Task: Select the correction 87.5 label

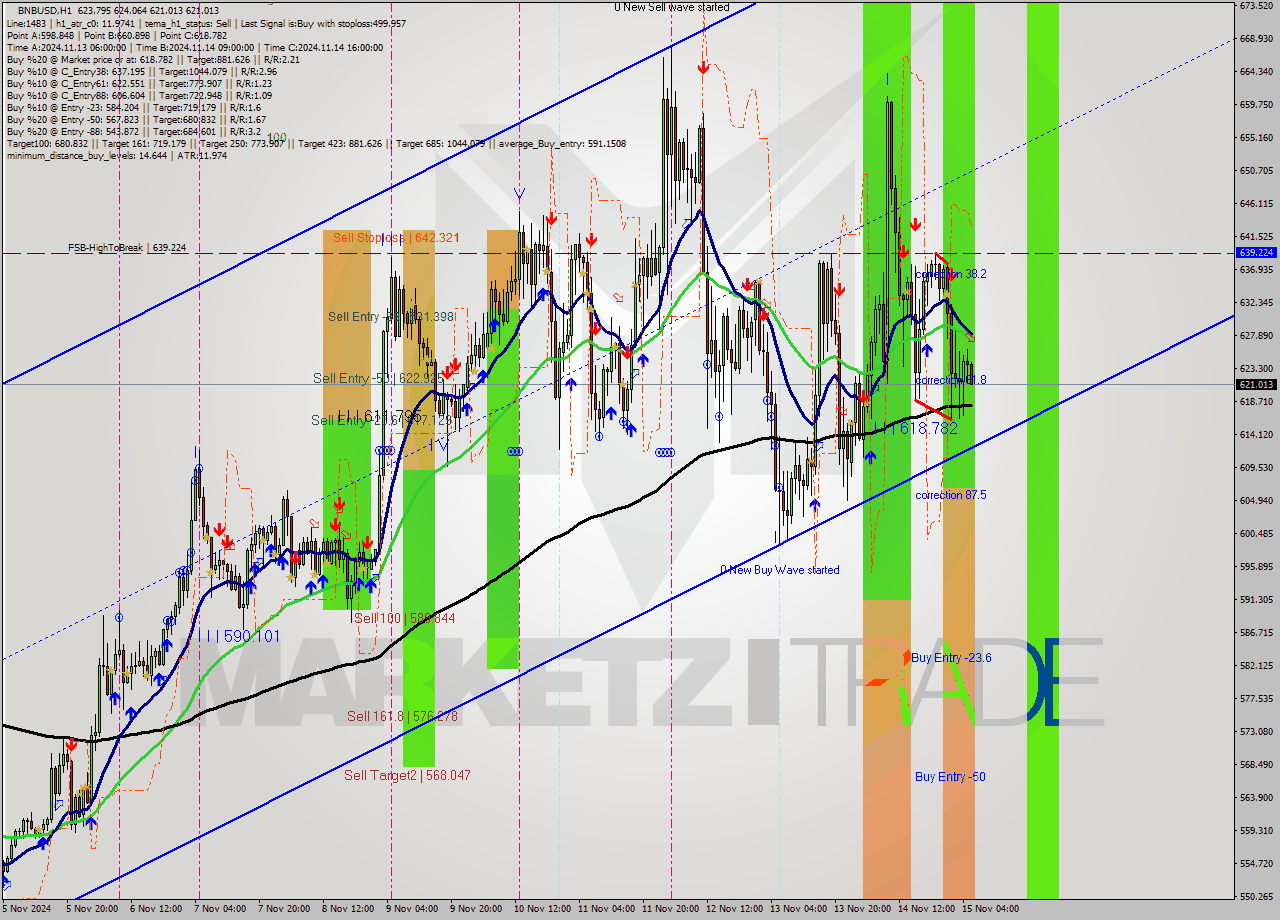Action: [951, 495]
